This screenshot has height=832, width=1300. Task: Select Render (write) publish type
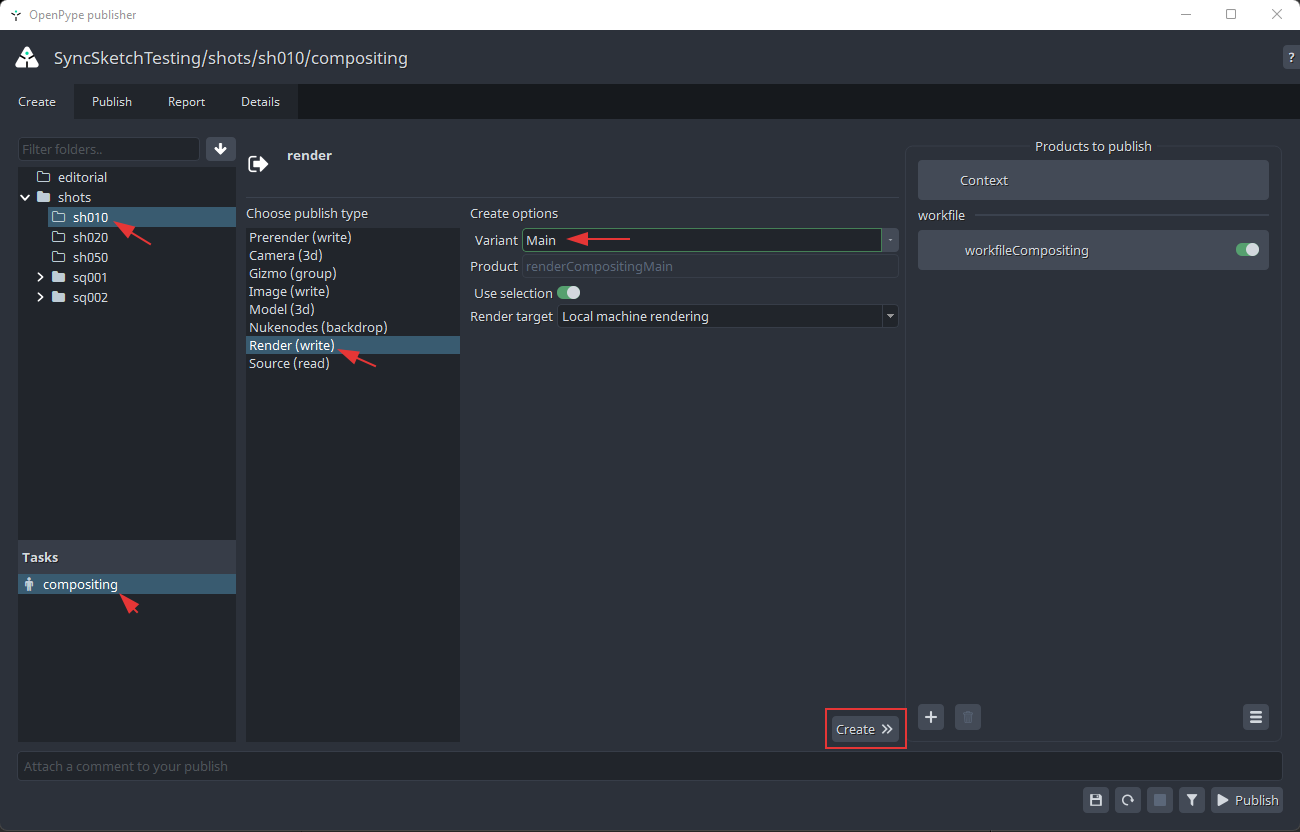(x=353, y=345)
